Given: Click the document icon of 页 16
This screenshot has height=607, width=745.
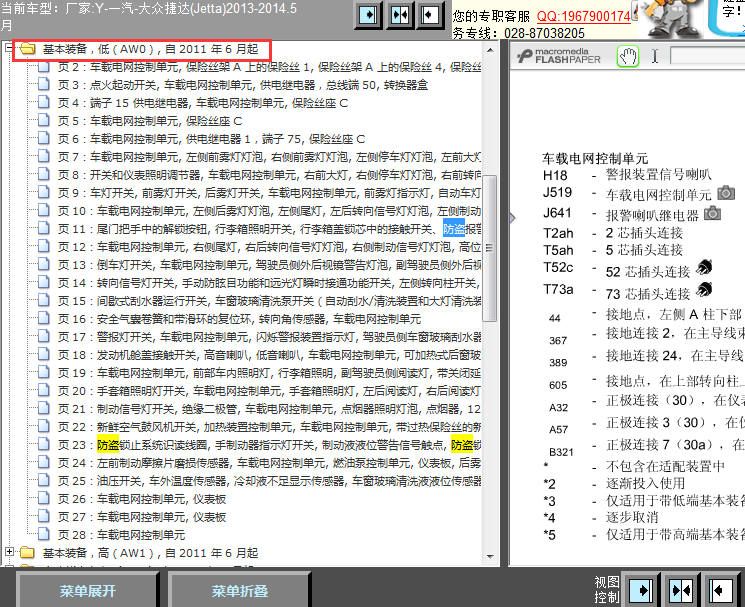Looking at the screenshot, I should point(44,318).
